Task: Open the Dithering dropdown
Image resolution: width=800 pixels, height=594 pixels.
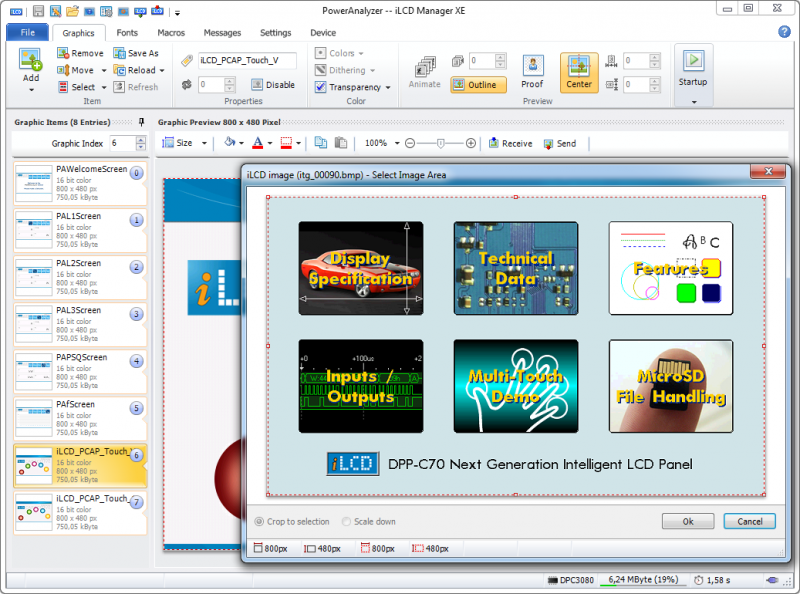Action: (x=344, y=70)
